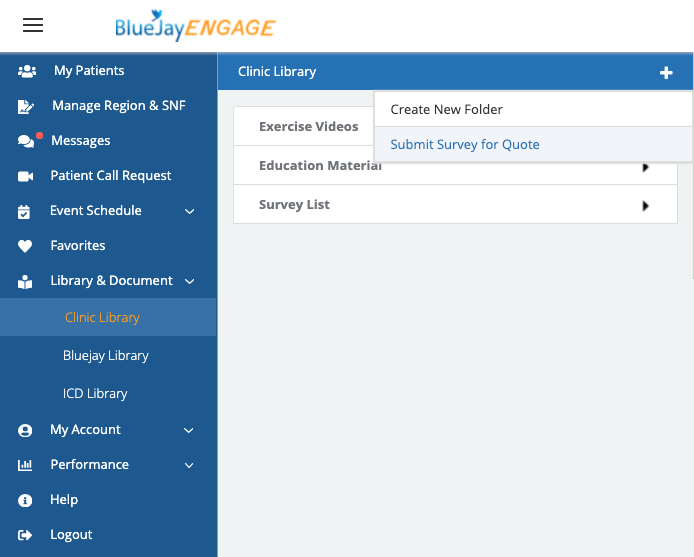The image size is (694, 557).
Task: Select Create New Folder option
Action: pos(533,109)
